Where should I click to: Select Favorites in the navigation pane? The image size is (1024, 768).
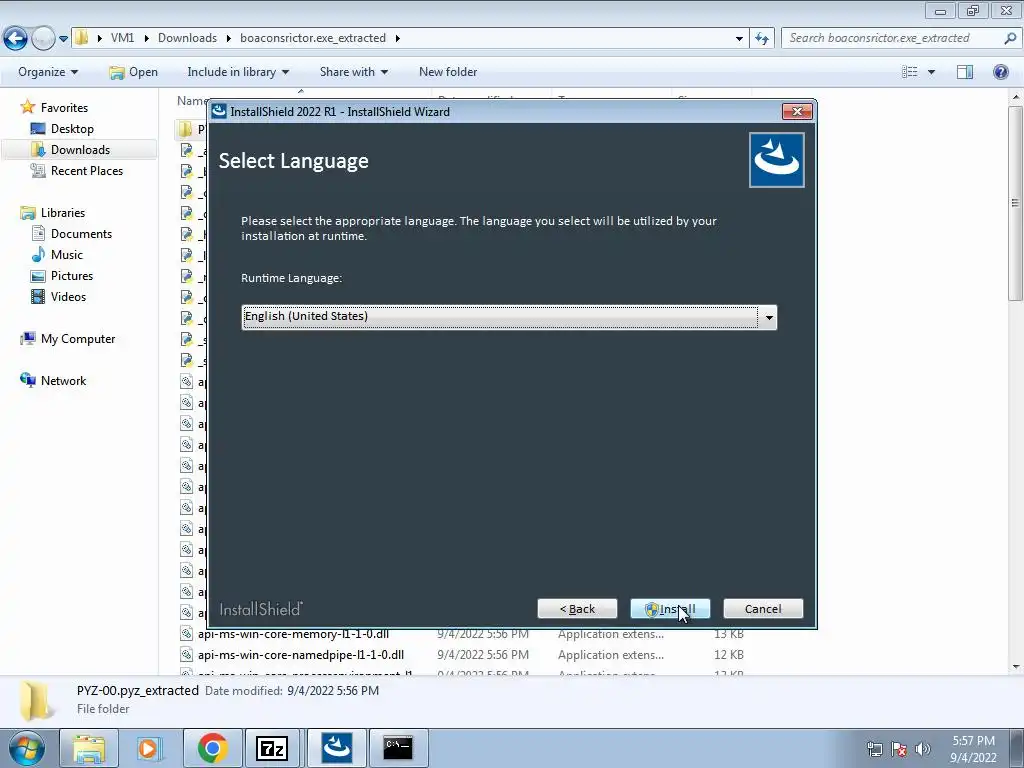click(x=64, y=108)
